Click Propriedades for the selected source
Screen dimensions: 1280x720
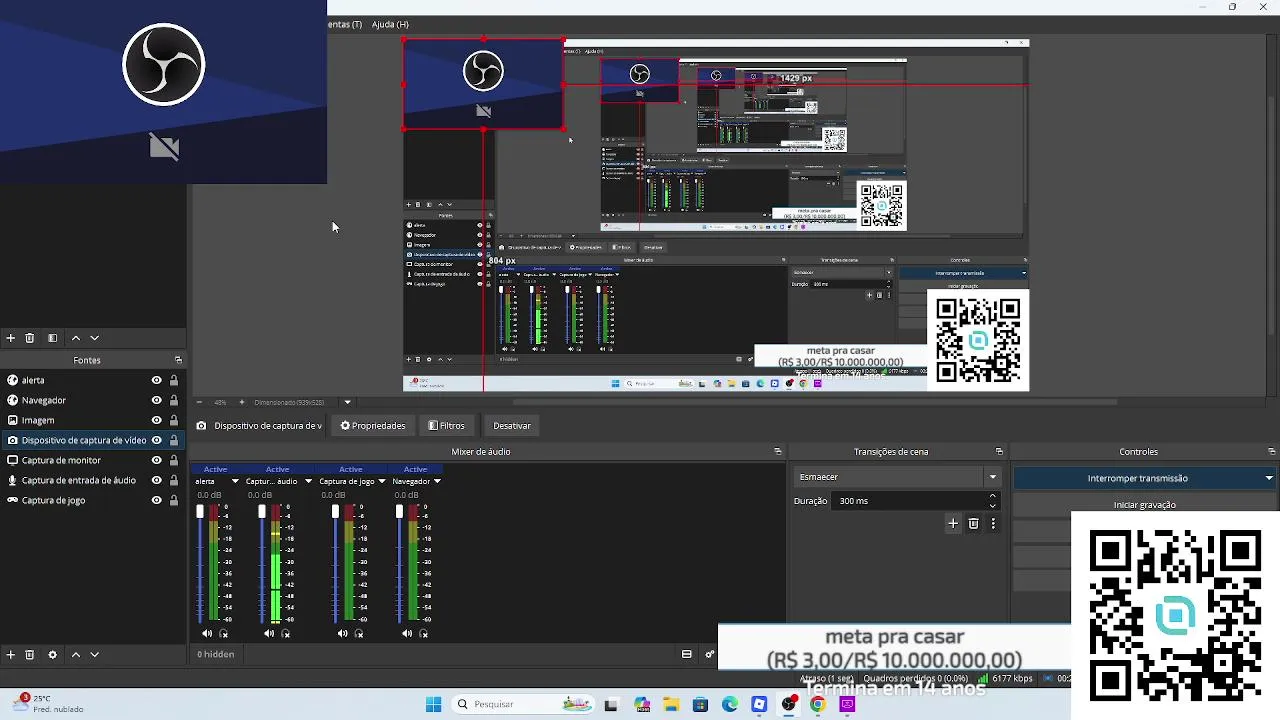[373, 425]
